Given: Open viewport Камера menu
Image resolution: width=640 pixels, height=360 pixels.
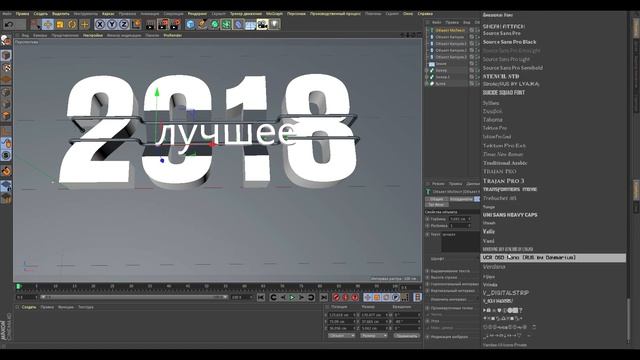Looking at the screenshot, I should point(40,36).
